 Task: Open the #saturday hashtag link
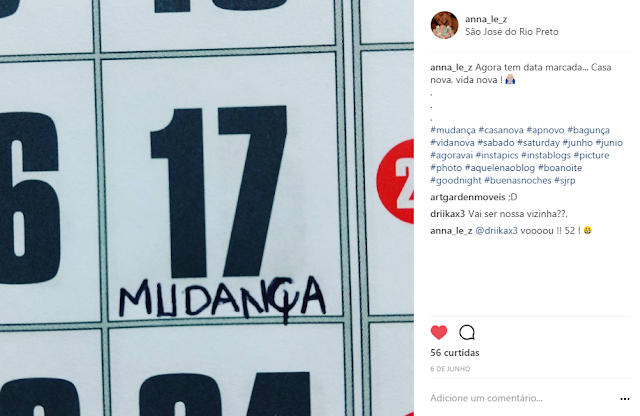click(538, 143)
